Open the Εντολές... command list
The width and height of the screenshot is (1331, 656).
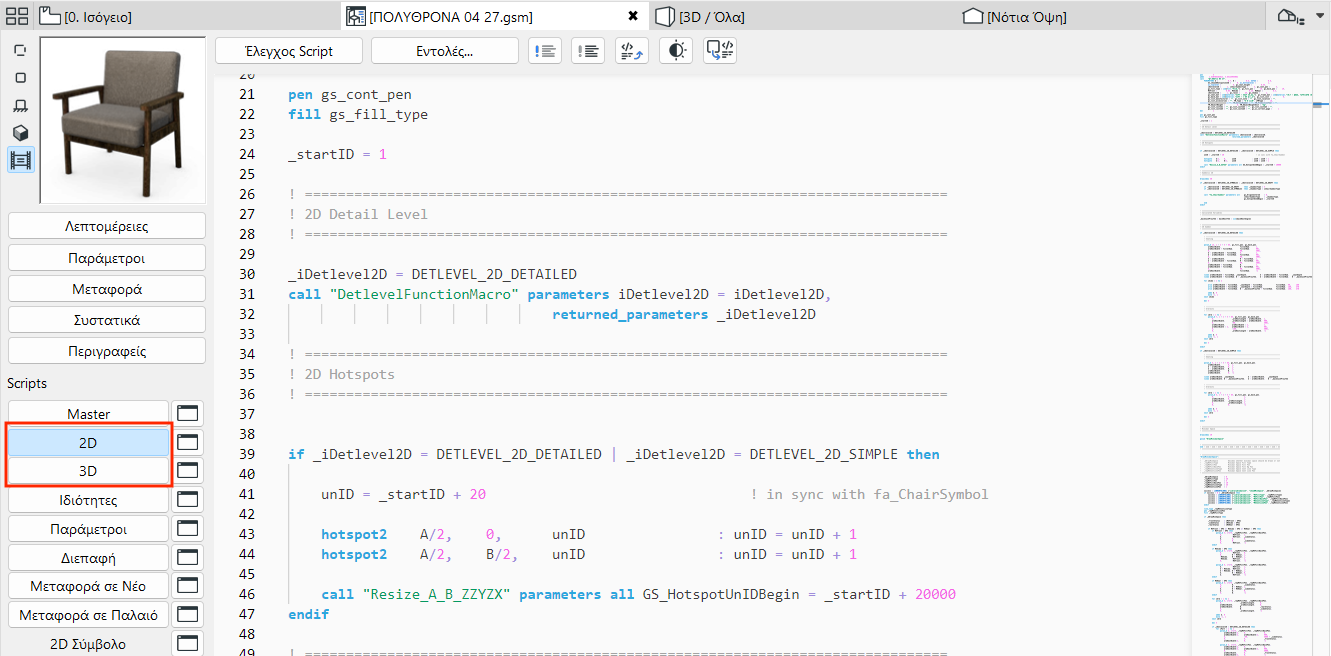(444, 50)
